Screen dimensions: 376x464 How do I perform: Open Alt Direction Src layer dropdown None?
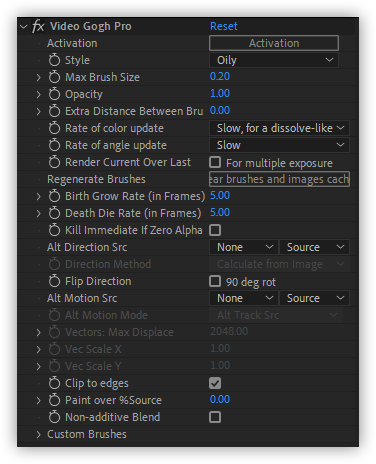click(x=243, y=247)
